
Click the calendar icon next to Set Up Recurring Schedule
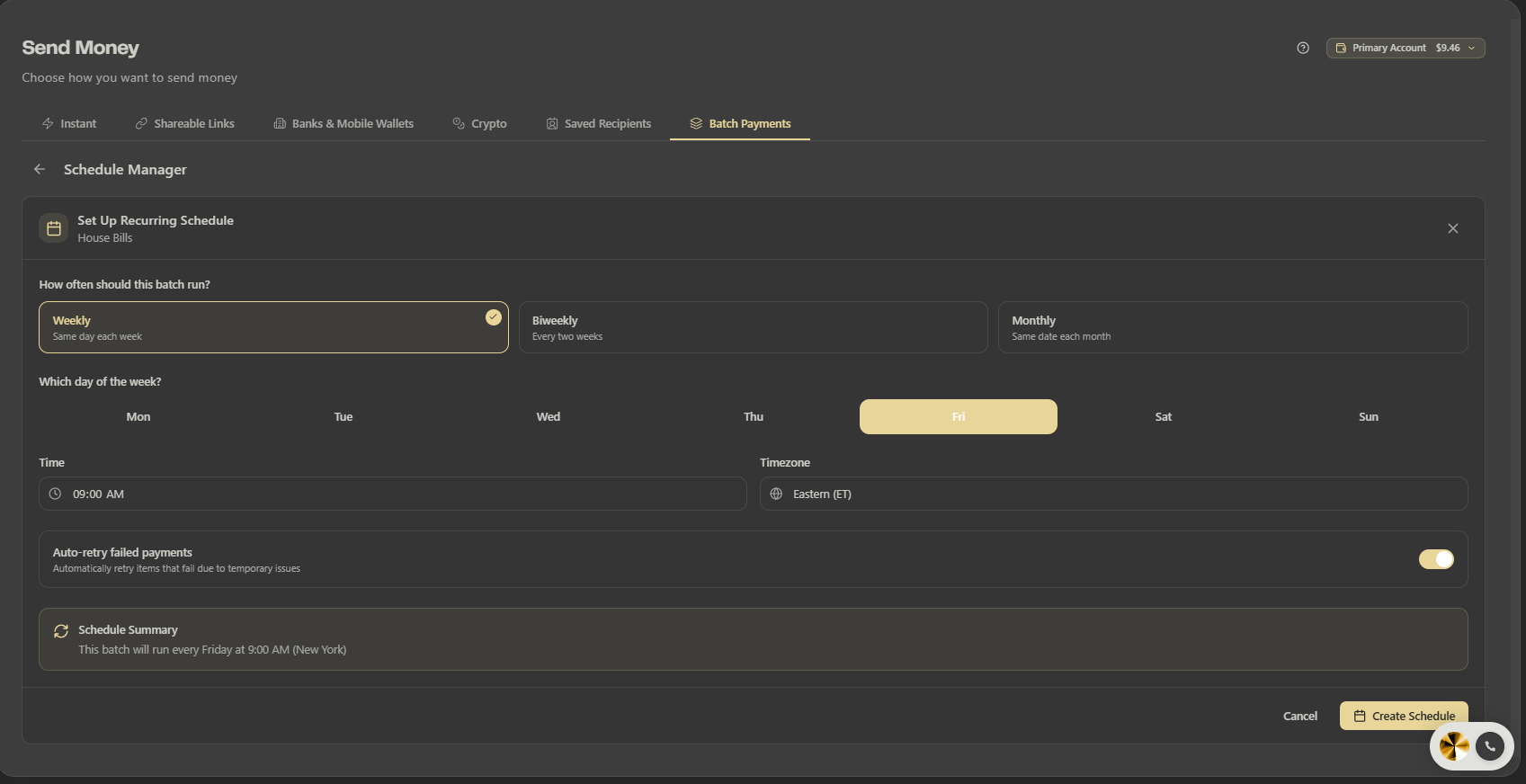tap(54, 228)
